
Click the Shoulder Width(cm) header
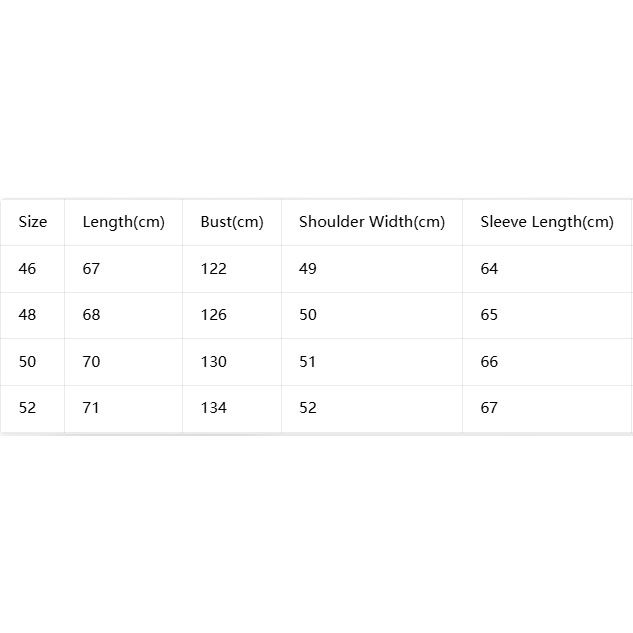[x=372, y=222]
